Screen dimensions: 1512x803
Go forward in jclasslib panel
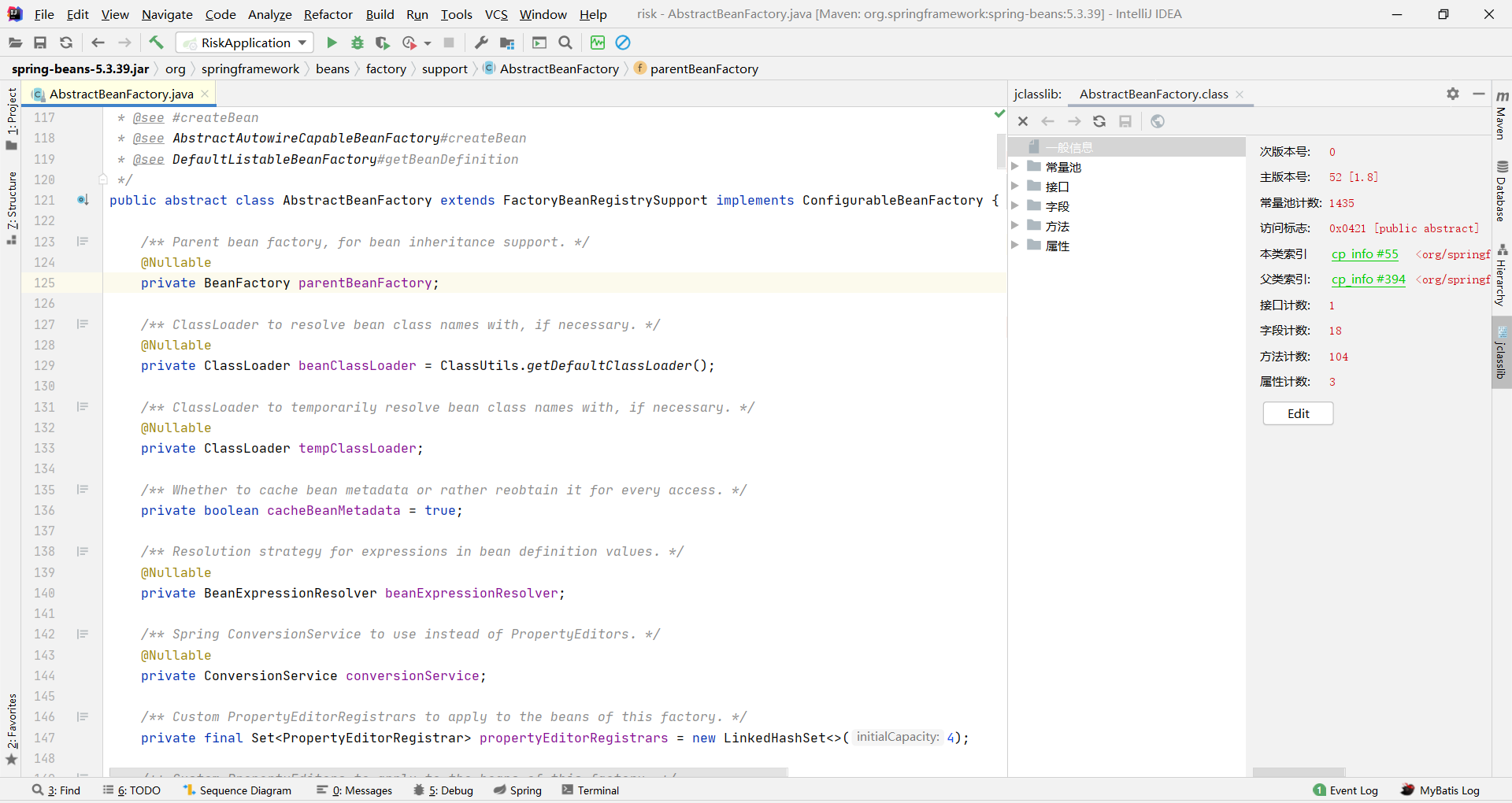coord(1074,121)
